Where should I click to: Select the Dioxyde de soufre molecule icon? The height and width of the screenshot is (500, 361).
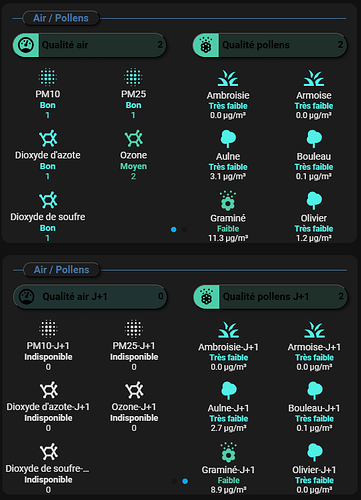[x=48, y=200]
